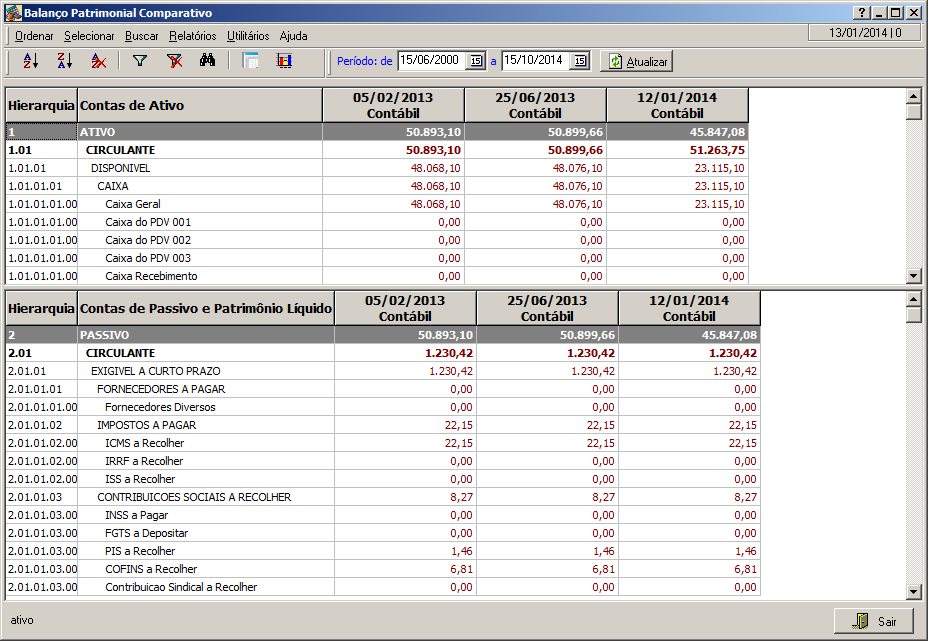This screenshot has width=928, height=641.
Task: Clear sorting with the crossed-out sort icon
Action: [98, 61]
